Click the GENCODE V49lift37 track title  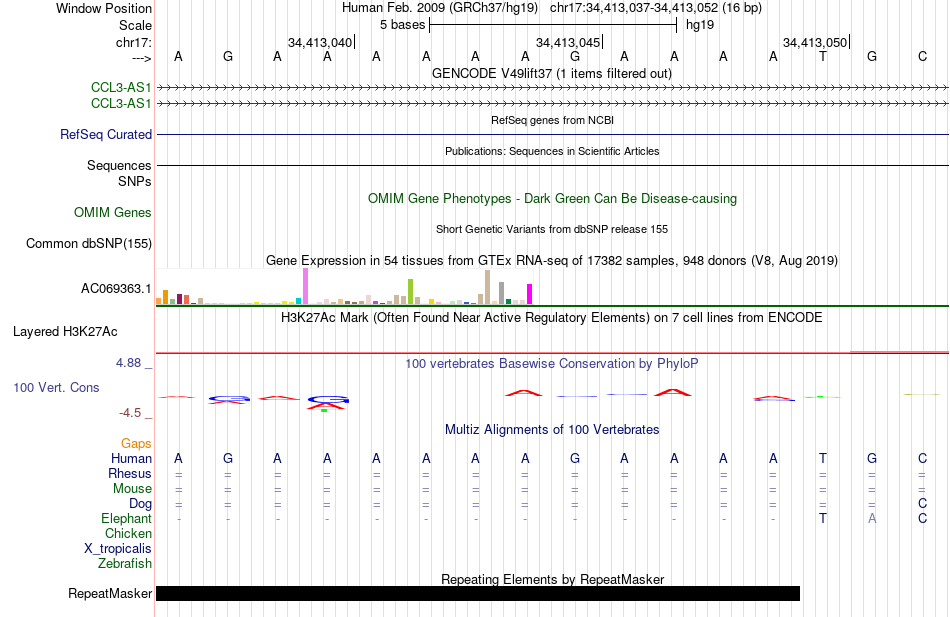(552, 74)
